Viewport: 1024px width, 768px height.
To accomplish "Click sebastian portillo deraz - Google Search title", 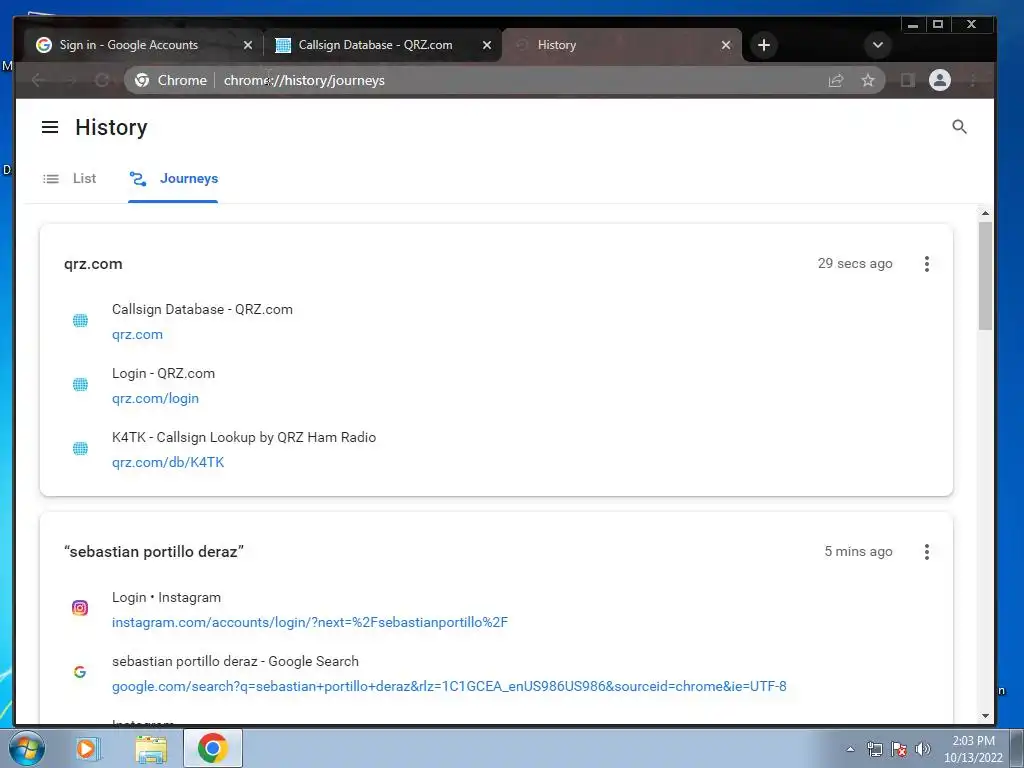I will click(x=235, y=662).
